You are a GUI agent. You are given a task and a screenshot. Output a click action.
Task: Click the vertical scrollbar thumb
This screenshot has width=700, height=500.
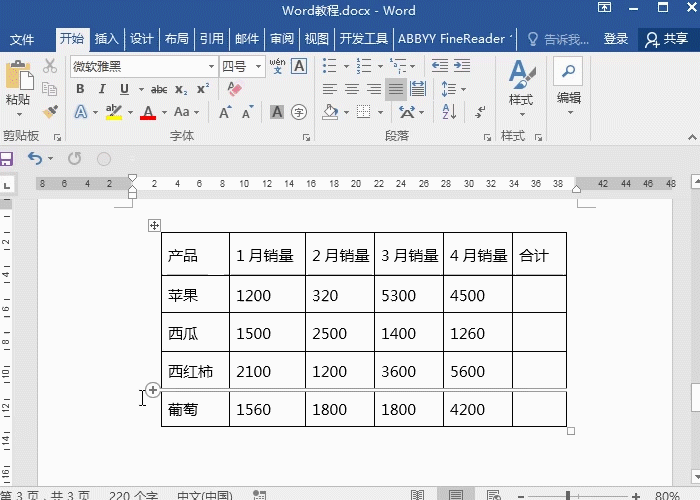point(695,397)
